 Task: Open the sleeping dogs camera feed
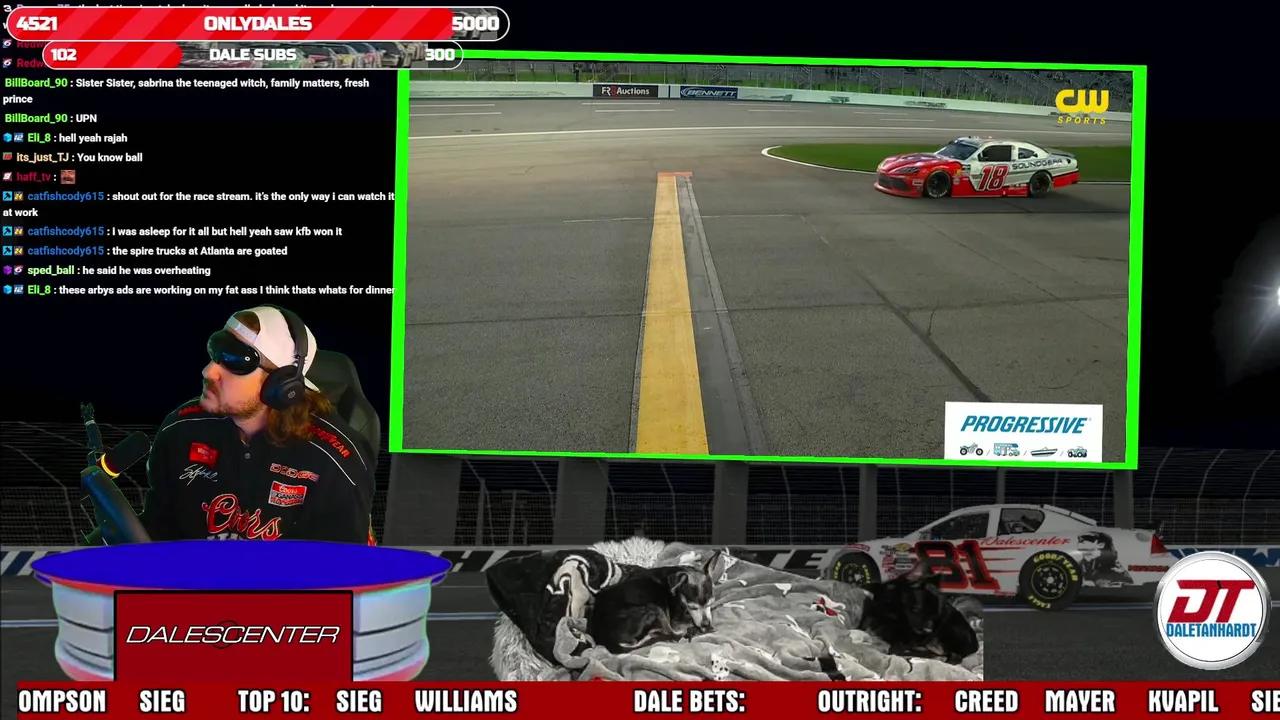pyautogui.click(x=735, y=610)
